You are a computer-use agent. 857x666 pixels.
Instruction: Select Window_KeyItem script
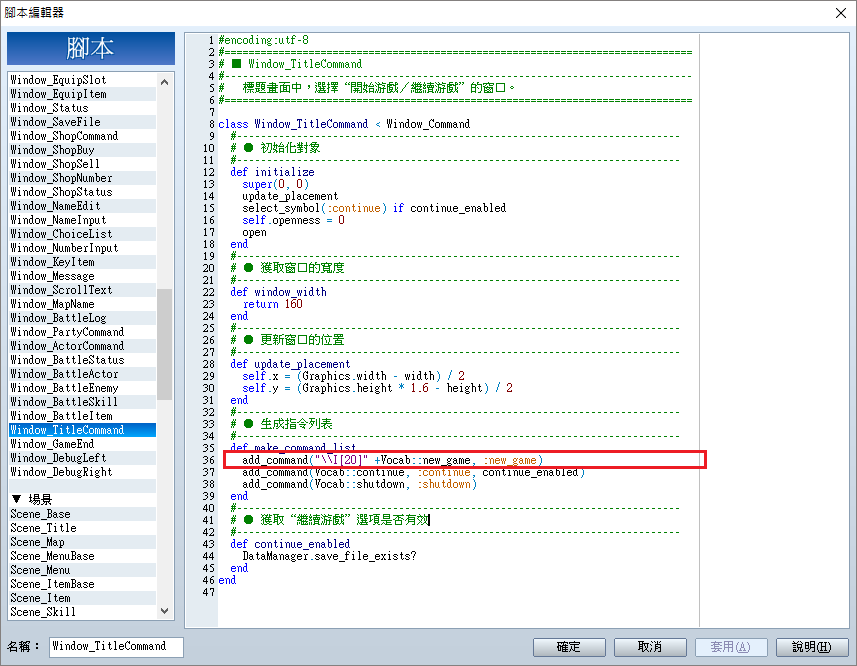click(x=83, y=262)
